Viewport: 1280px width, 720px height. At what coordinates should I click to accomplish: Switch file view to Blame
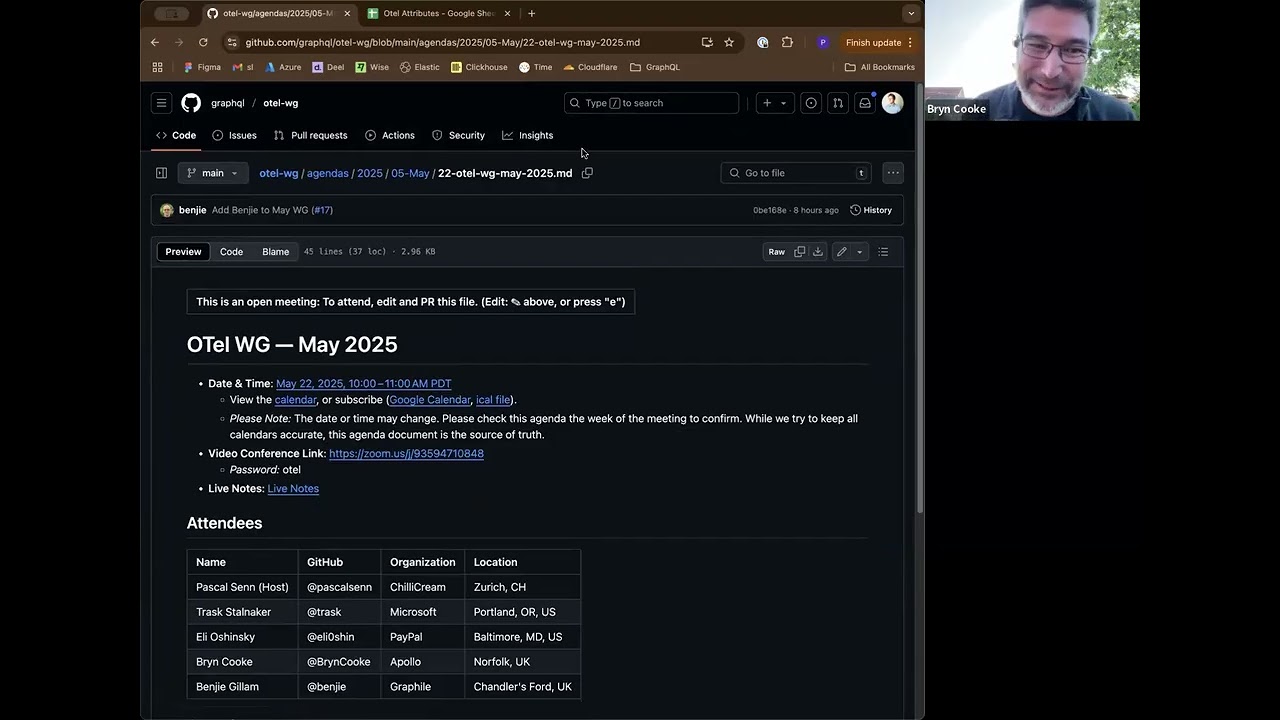[275, 252]
